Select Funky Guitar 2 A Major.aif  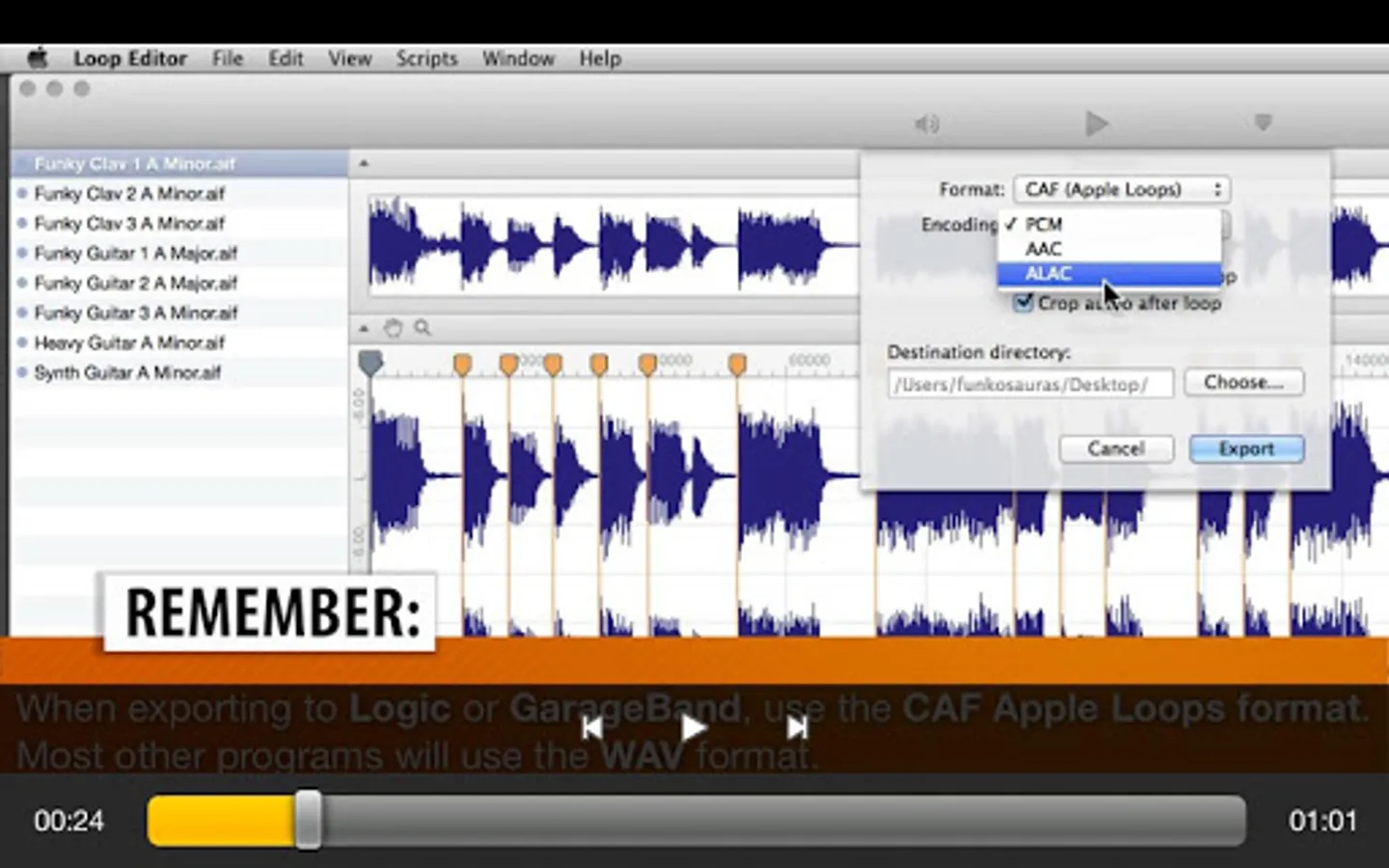(x=179, y=284)
